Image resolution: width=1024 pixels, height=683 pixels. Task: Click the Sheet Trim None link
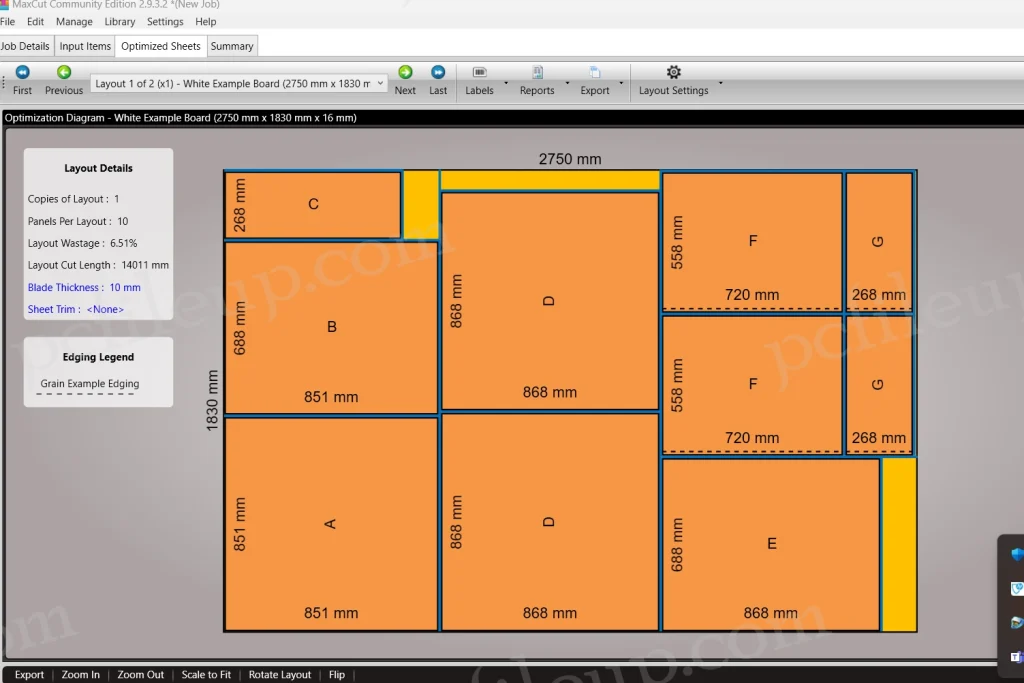[76, 309]
